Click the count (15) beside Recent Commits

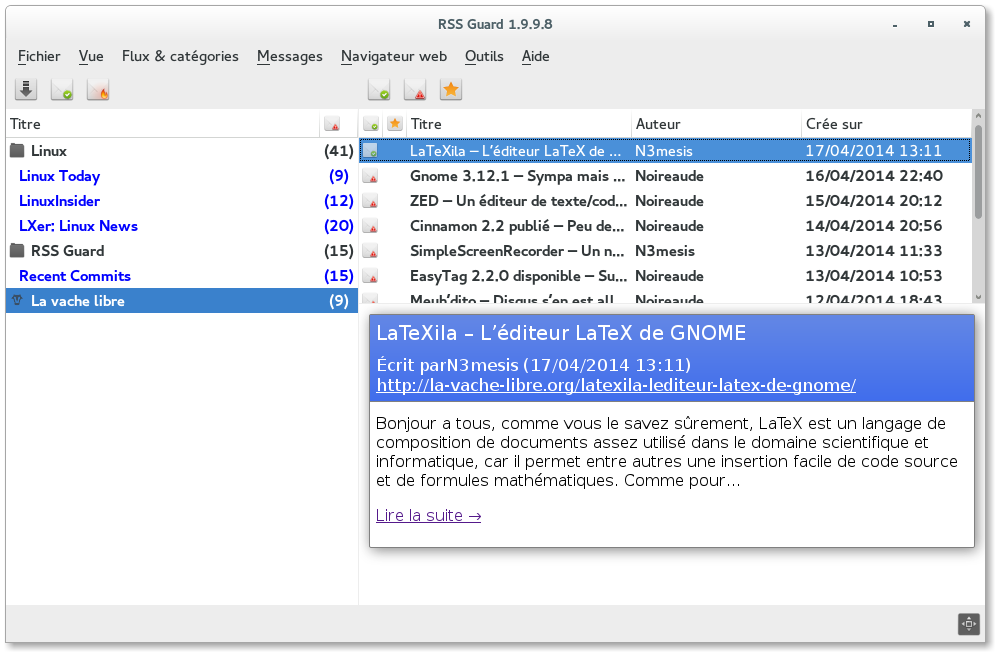[x=339, y=276]
